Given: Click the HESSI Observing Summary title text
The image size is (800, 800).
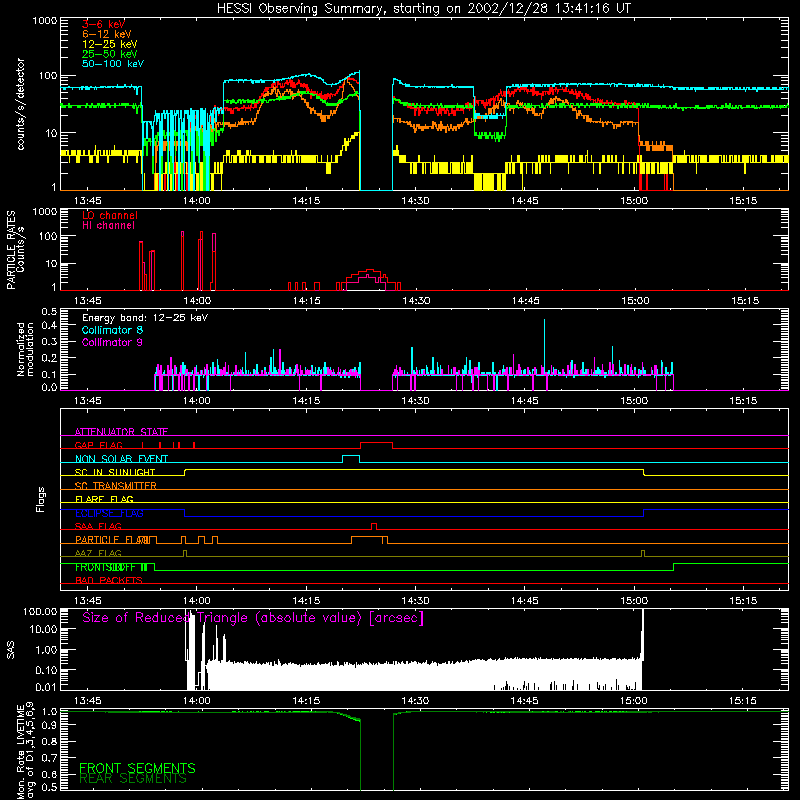Looking at the screenshot, I should point(423,9).
